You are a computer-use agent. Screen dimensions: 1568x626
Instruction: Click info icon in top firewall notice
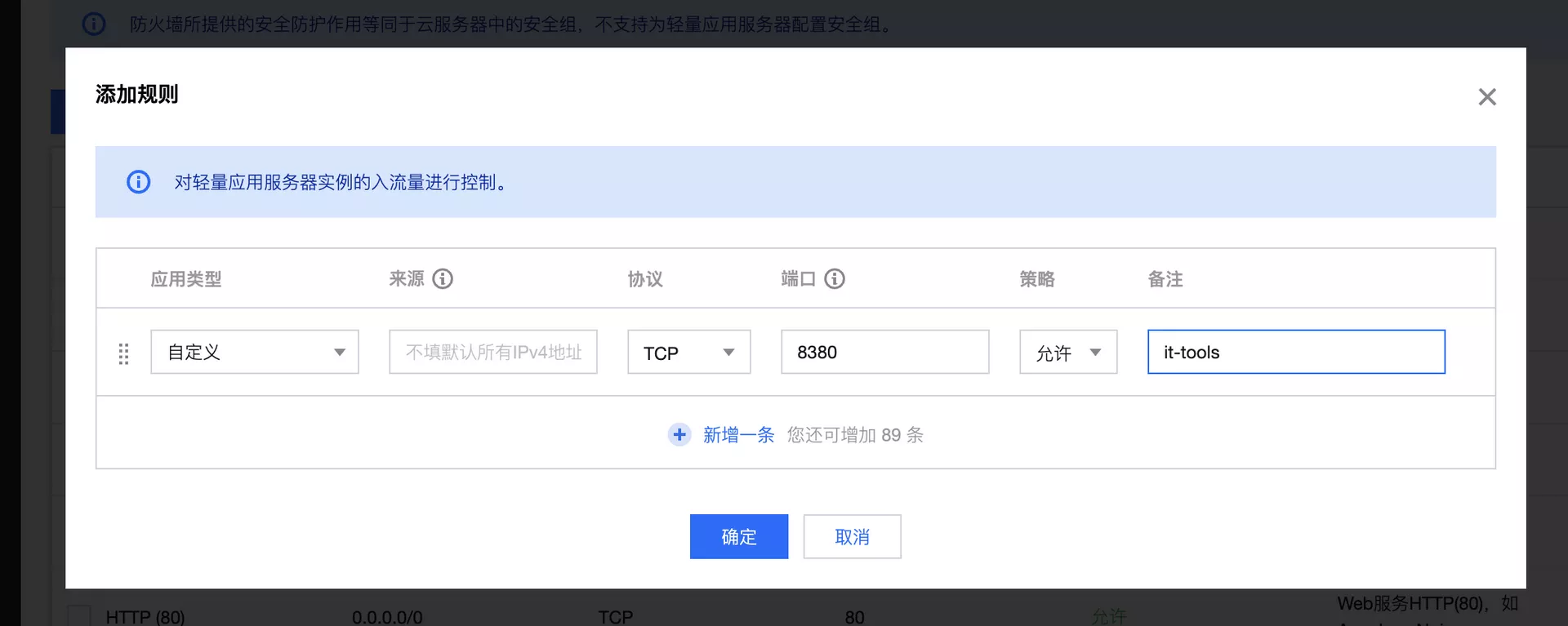point(94,24)
